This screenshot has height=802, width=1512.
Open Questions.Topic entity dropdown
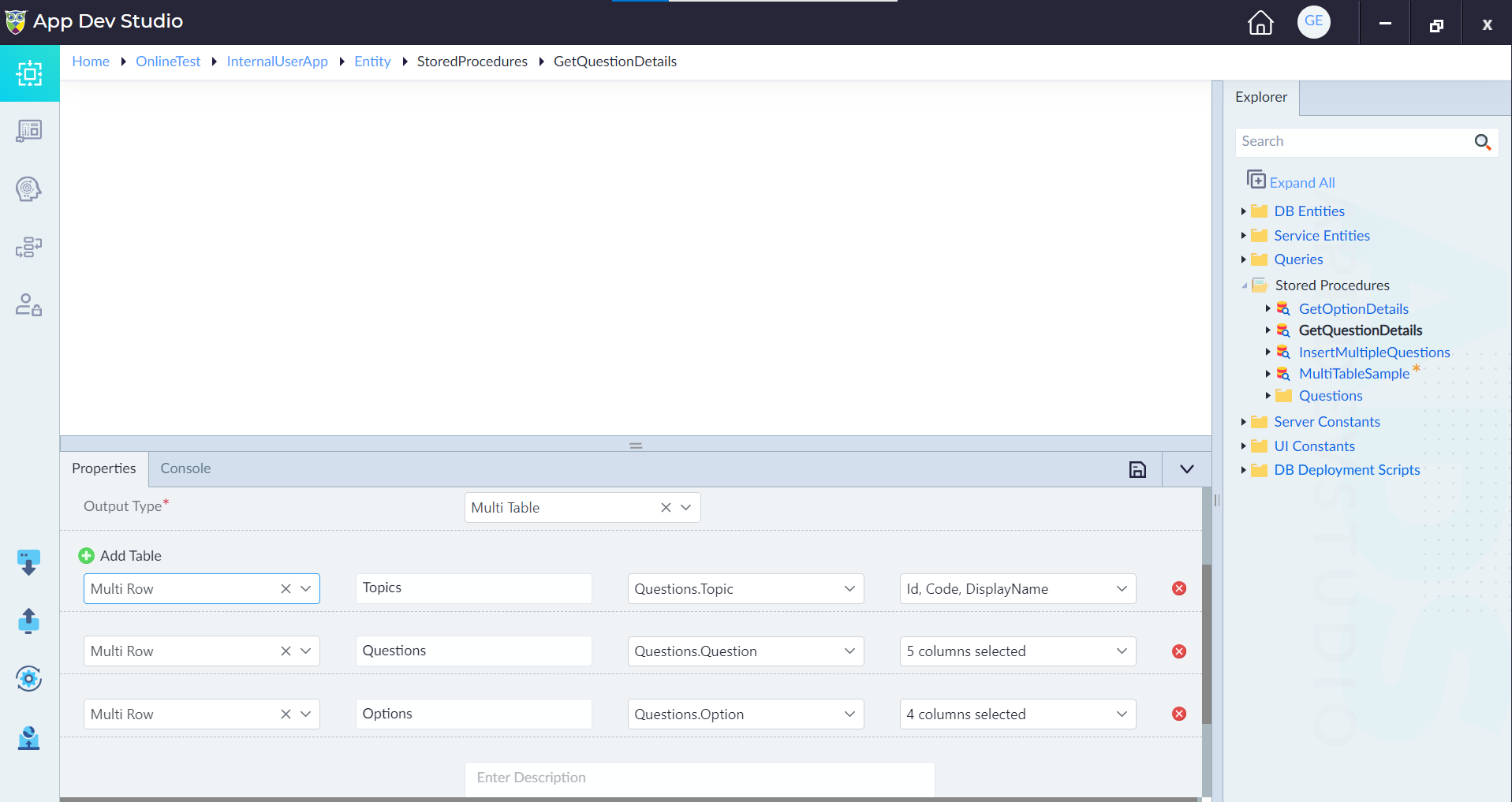pyautogui.click(x=746, y=588)
